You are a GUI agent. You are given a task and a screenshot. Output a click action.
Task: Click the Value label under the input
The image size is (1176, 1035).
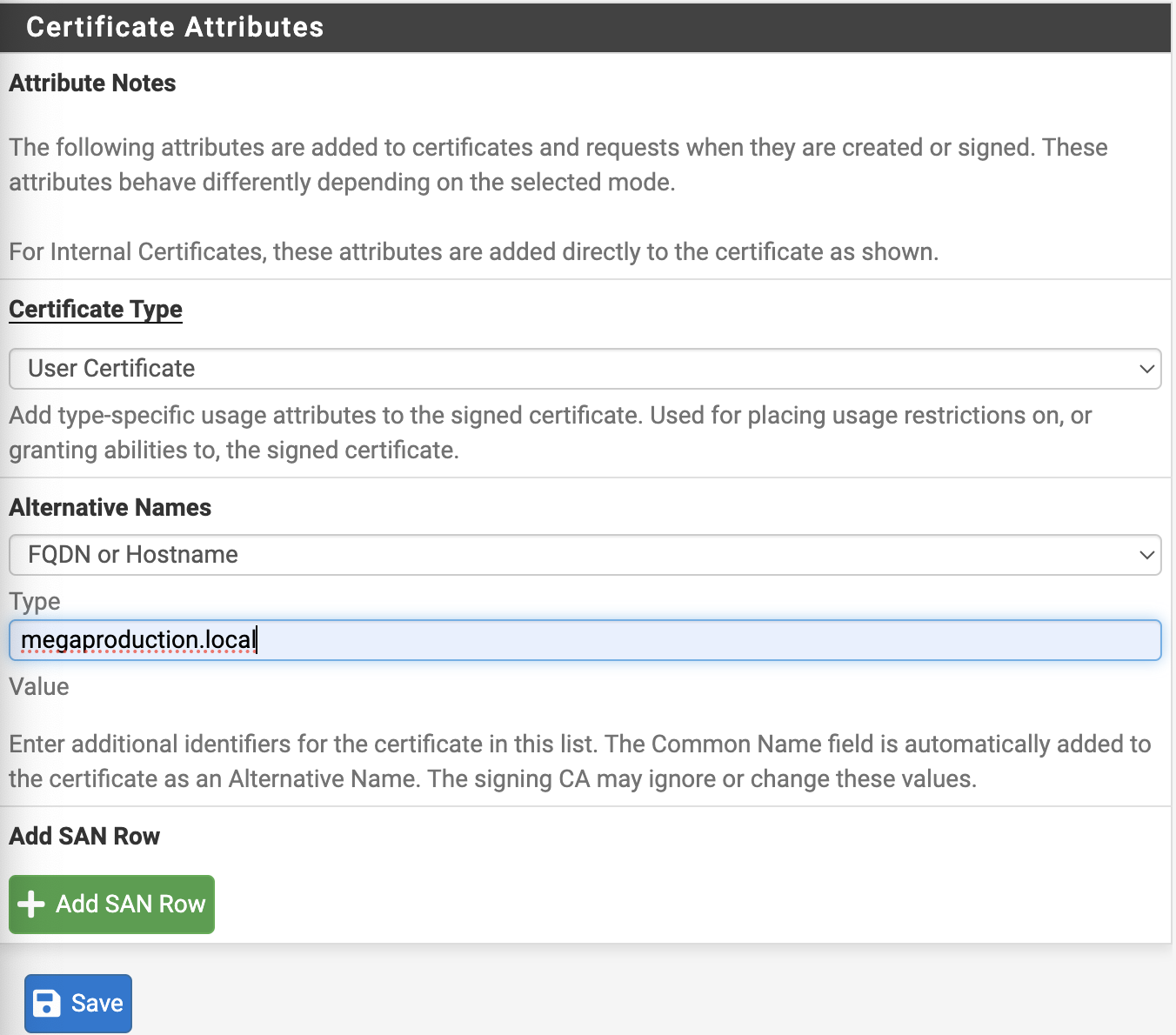coord(39,687)
